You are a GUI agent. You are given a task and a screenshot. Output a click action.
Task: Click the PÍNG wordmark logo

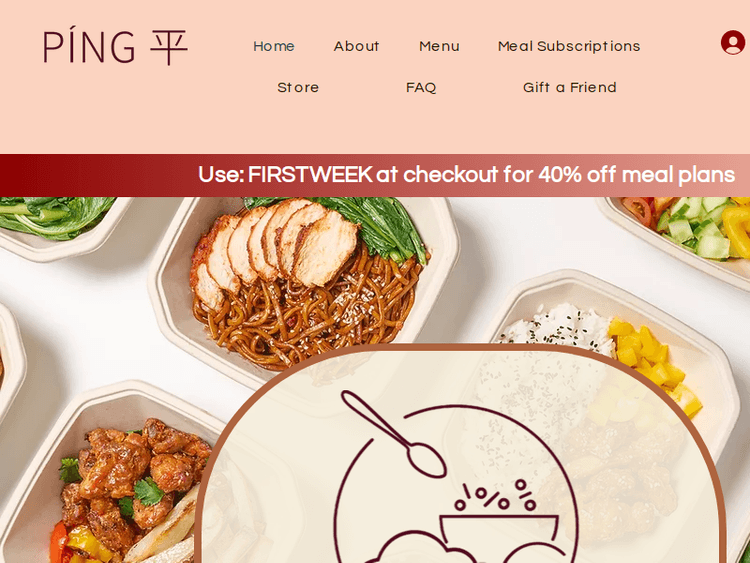point(89,47)
